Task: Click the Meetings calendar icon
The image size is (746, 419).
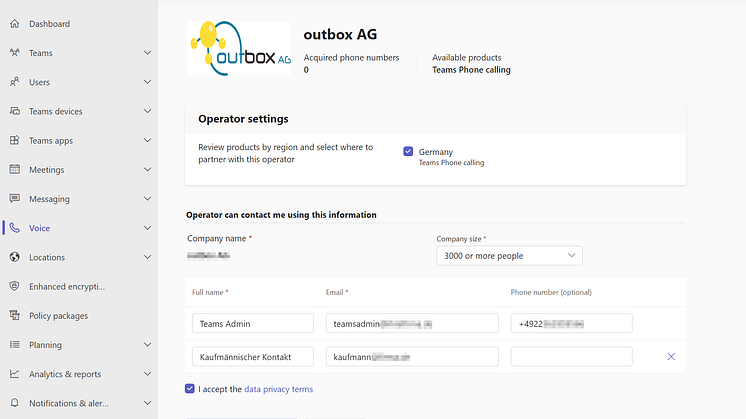Action: pos(15,169)
